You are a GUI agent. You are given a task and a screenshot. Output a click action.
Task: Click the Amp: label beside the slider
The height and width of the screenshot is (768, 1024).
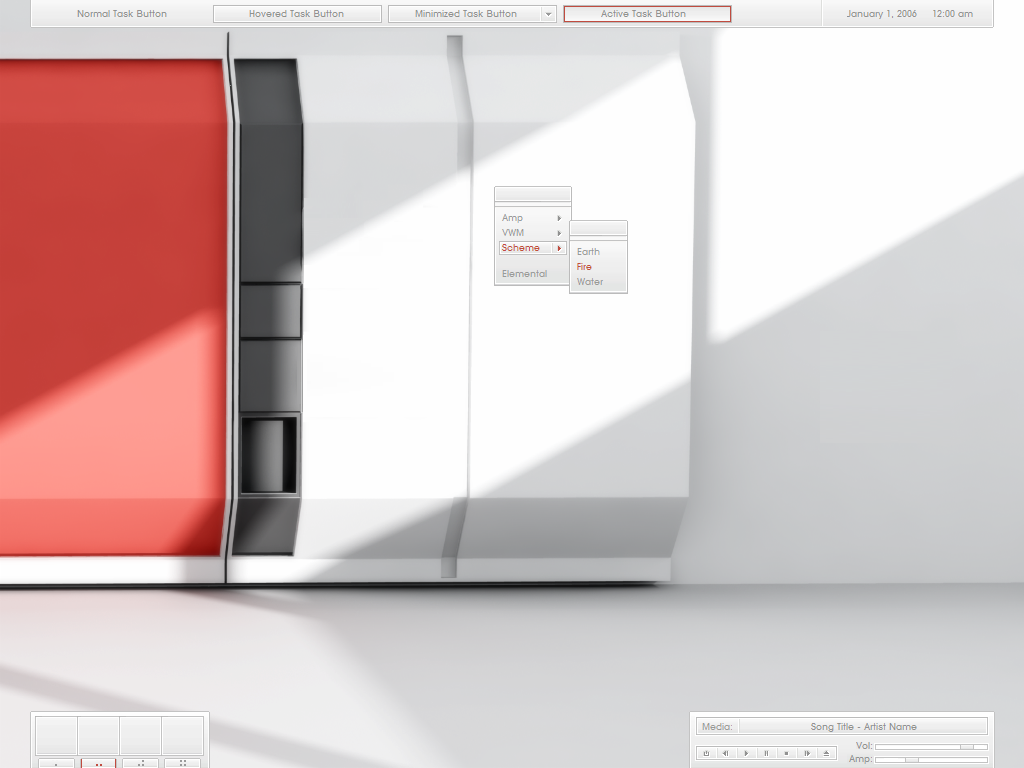861,760
